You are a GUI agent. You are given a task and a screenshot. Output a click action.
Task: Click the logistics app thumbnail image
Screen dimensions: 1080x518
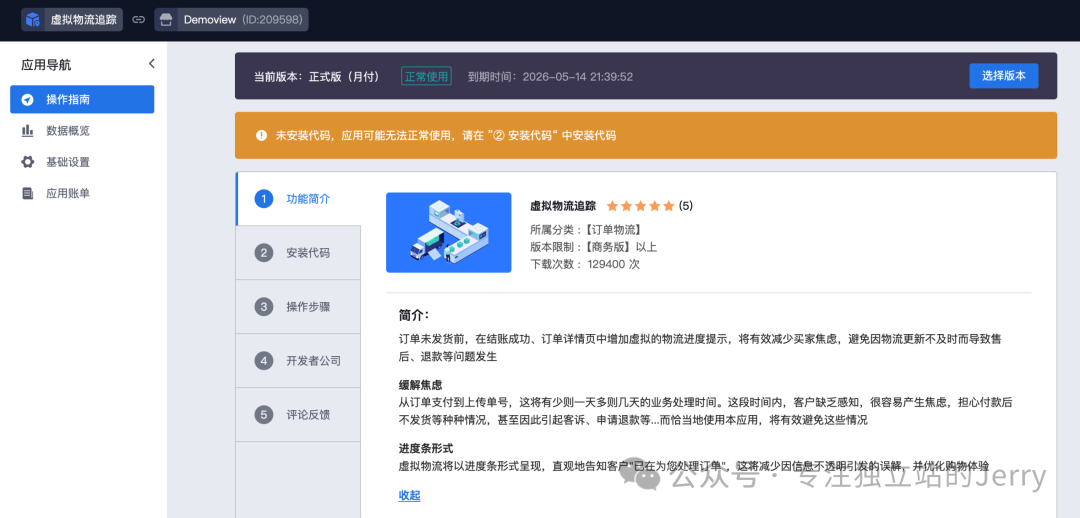coord(448,232)
